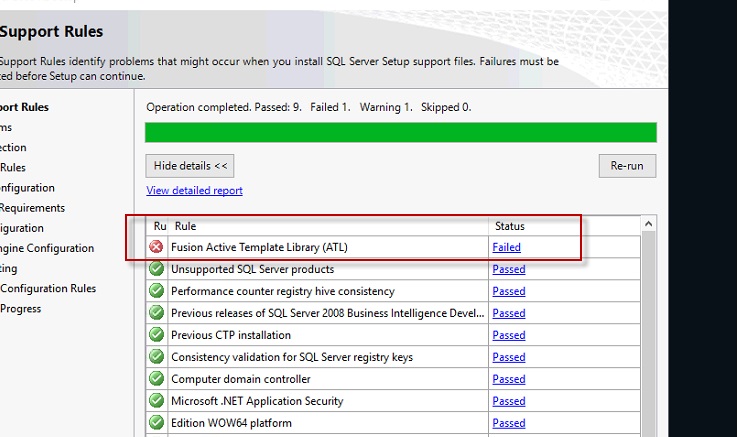
Task: Open Passed link for Performance counter registry hive consistency
Action: (509, 291)
